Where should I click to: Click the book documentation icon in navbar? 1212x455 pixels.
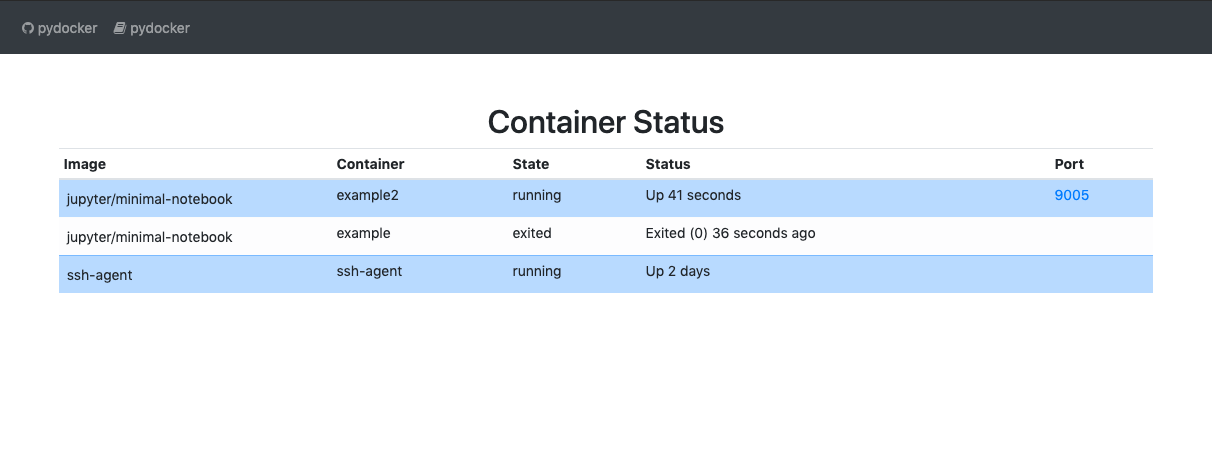pyautogui.click(x=119, y=28)
